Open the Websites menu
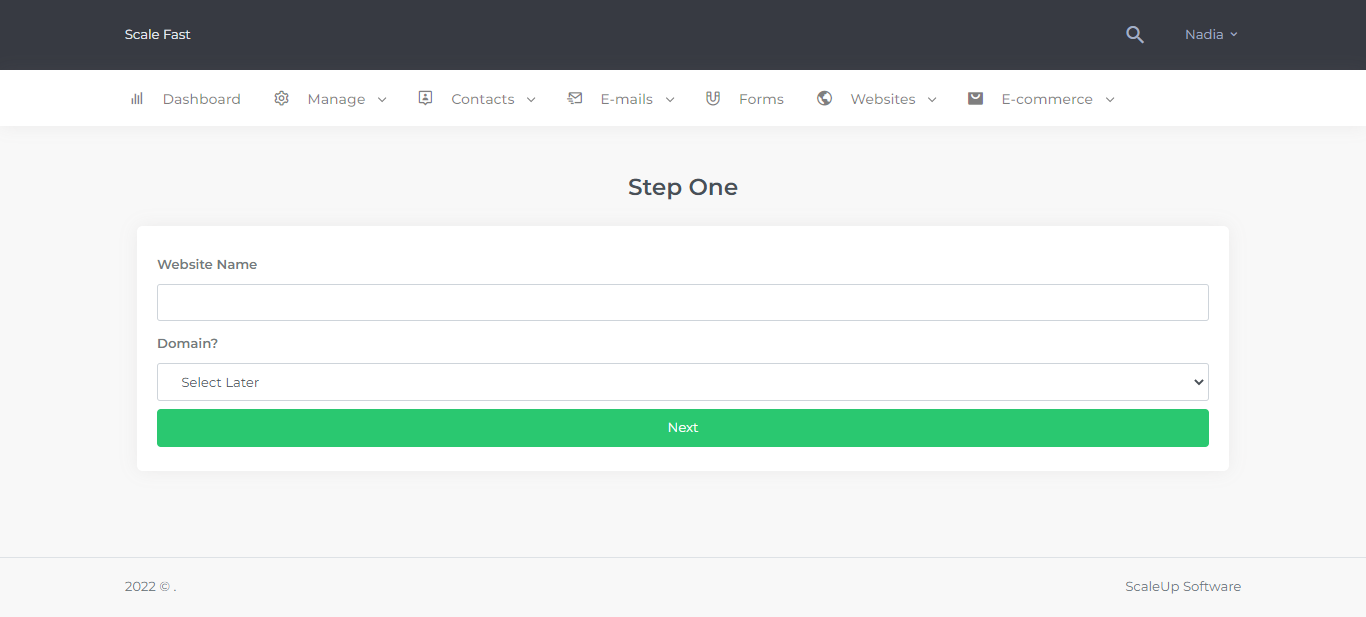The height and width of the screenshot is (617, 1366). tap(877, 99)
